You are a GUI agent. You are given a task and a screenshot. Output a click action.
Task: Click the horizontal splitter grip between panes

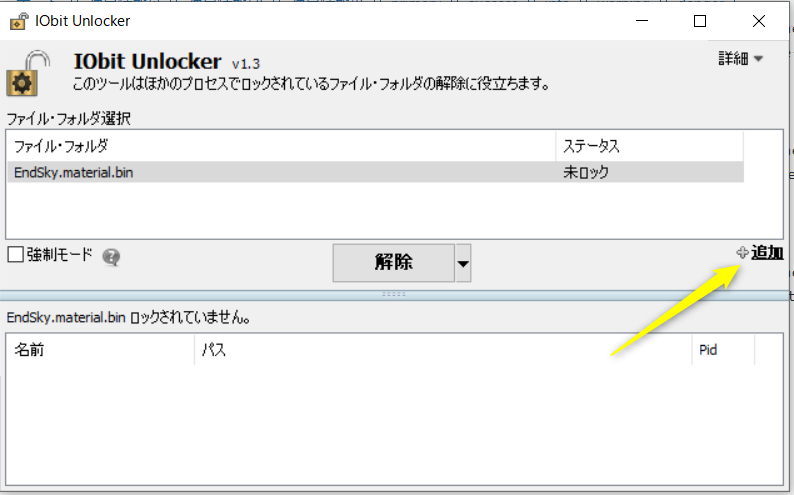[x=393, y=295]
